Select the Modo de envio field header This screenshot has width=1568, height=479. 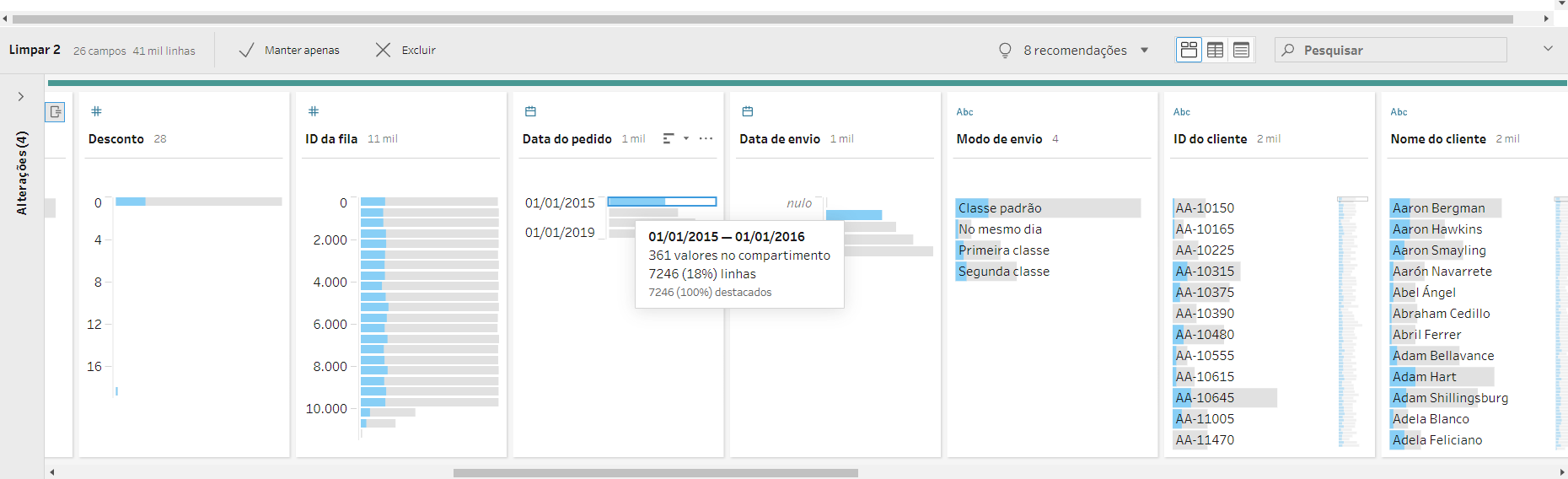[x=999, y=139]
